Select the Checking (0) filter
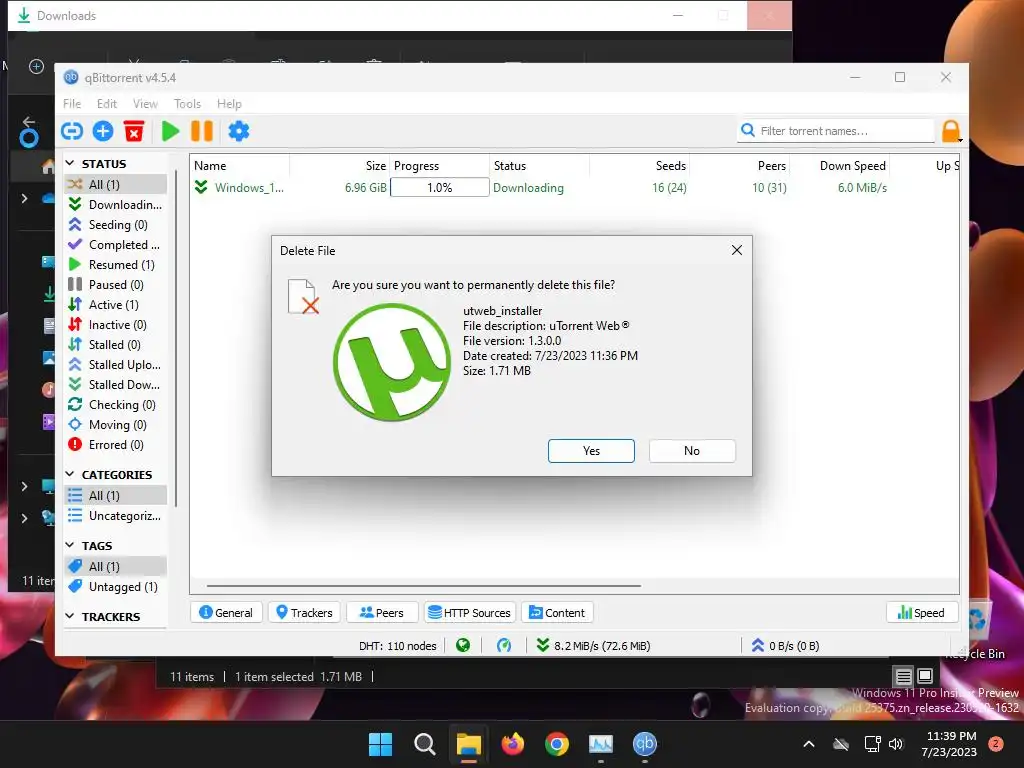The height and width of the screenshot is (768, 1024). click(116, 405)
